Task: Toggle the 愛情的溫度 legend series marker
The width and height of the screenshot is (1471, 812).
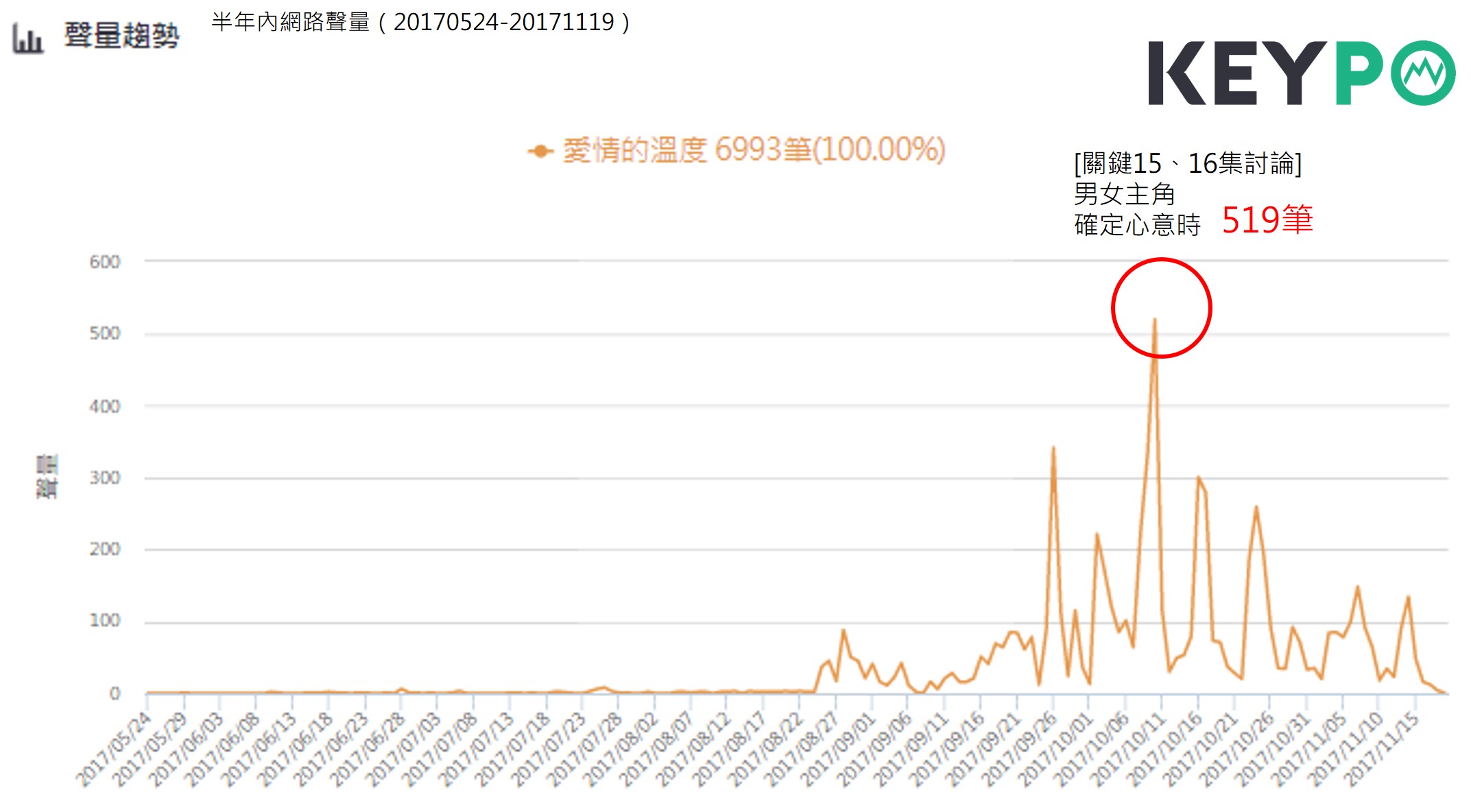Action: (x=540, y=151)
